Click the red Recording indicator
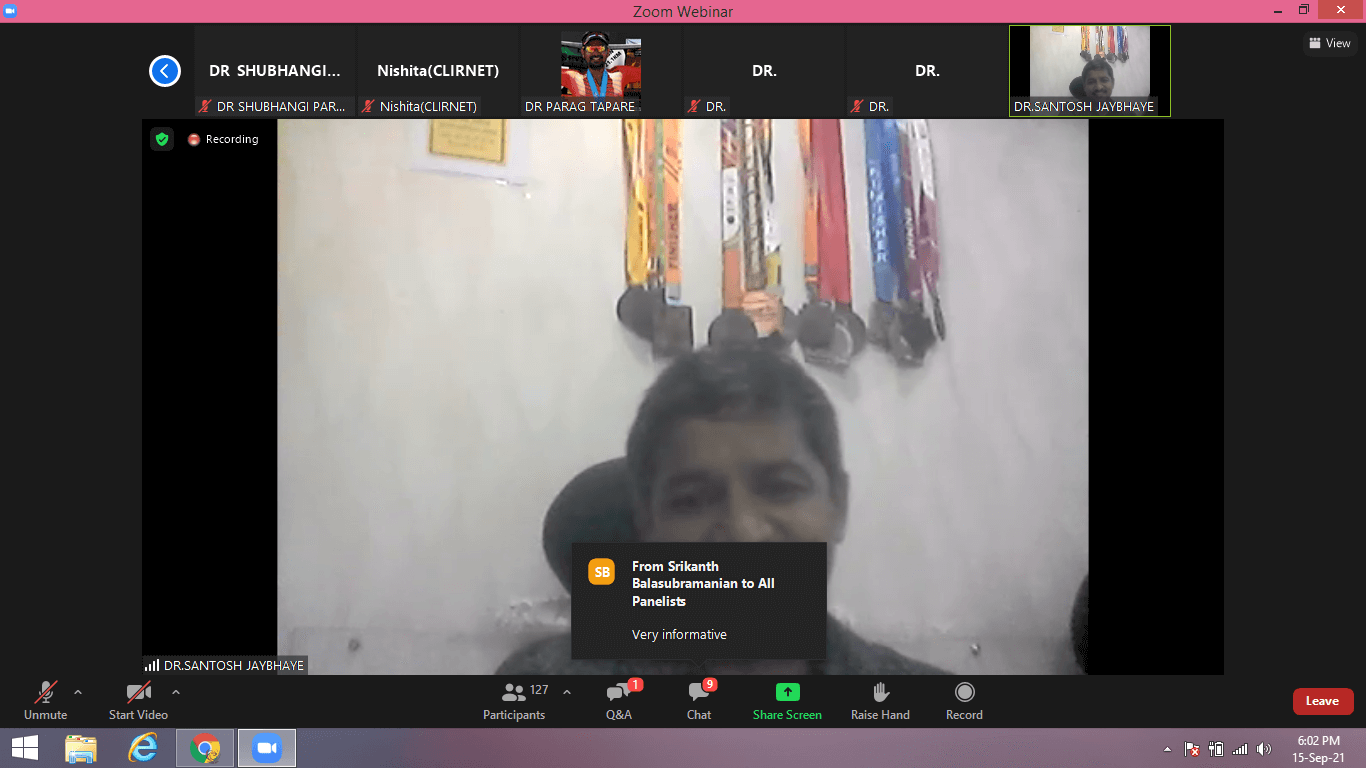Screen dimensions: 1366x768 tap(223, 139)
